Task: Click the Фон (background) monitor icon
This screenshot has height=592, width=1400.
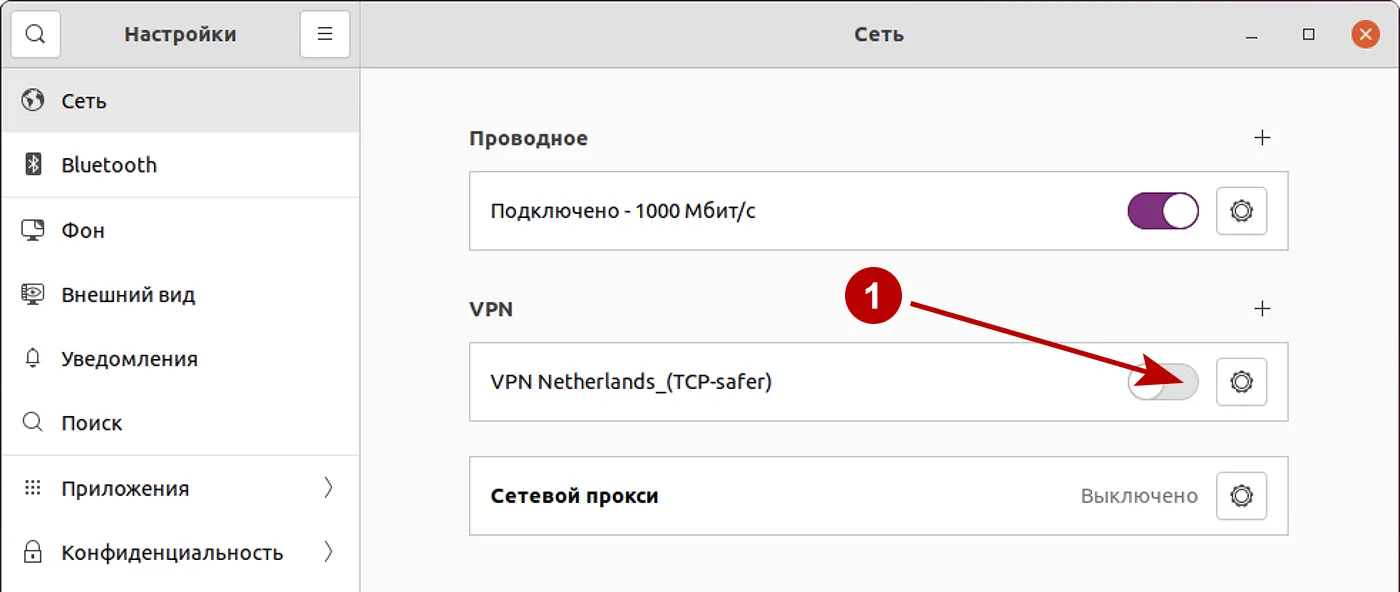Action: coord(33,229)
